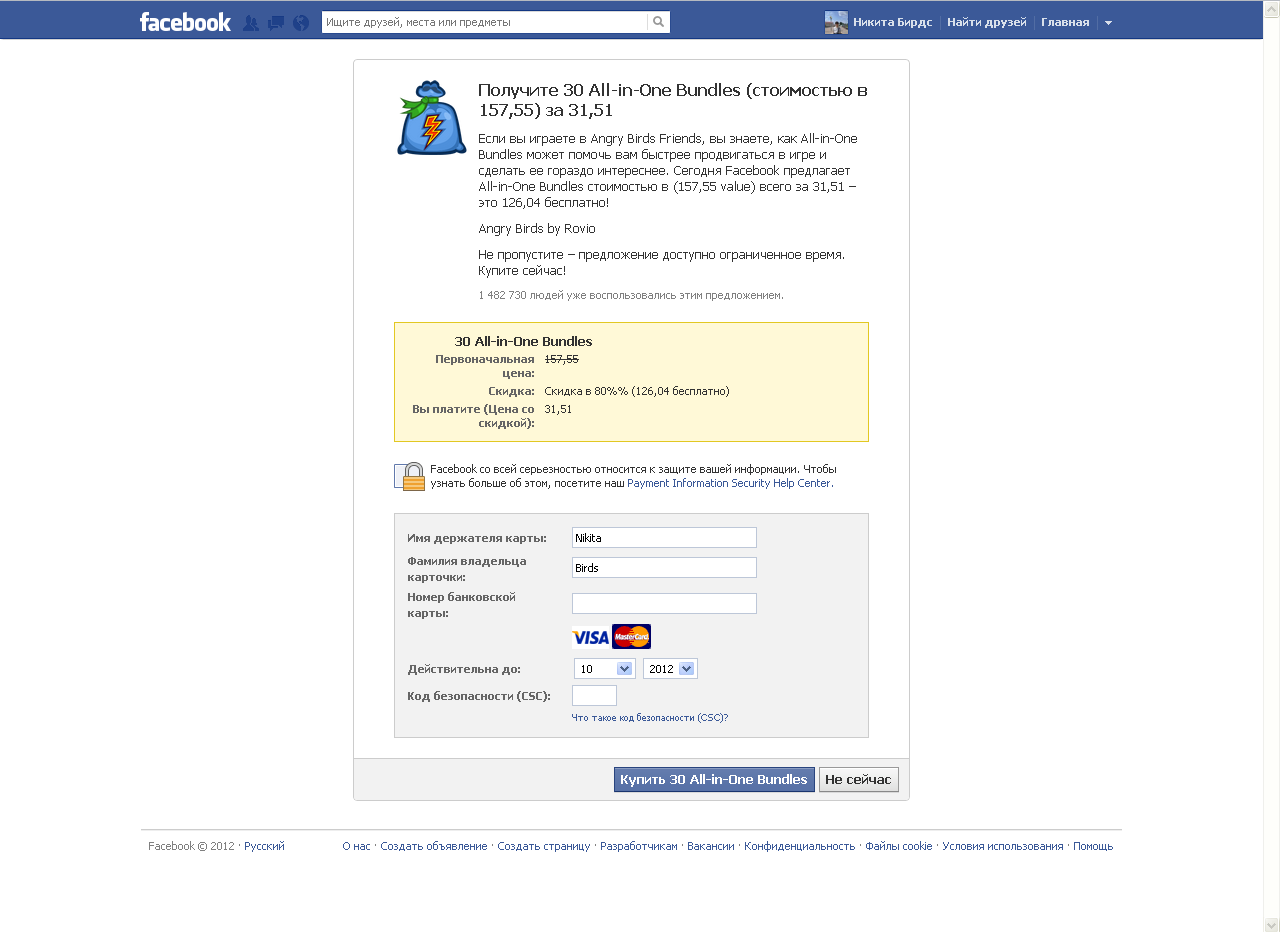Click the security code CSC field
This screenshot has width=1280, height=932.
point(594,696)
